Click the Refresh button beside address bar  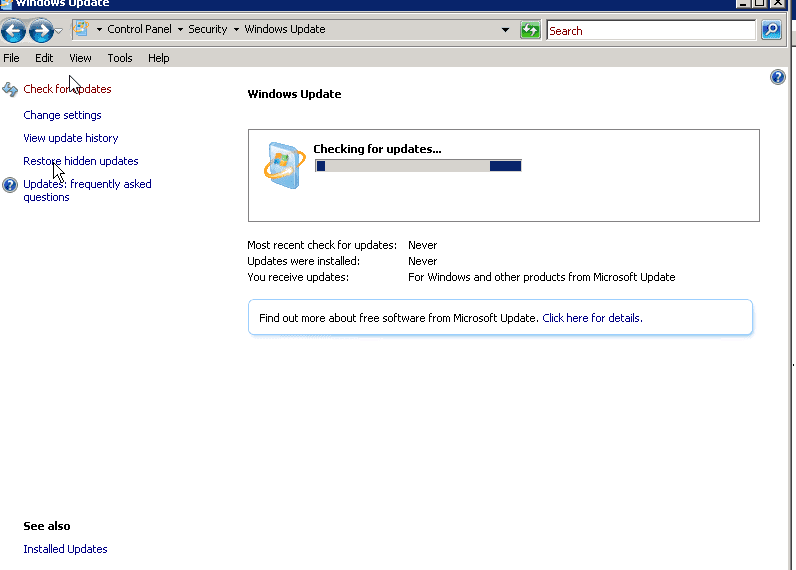pyautogui.click(x=530, y=30)
